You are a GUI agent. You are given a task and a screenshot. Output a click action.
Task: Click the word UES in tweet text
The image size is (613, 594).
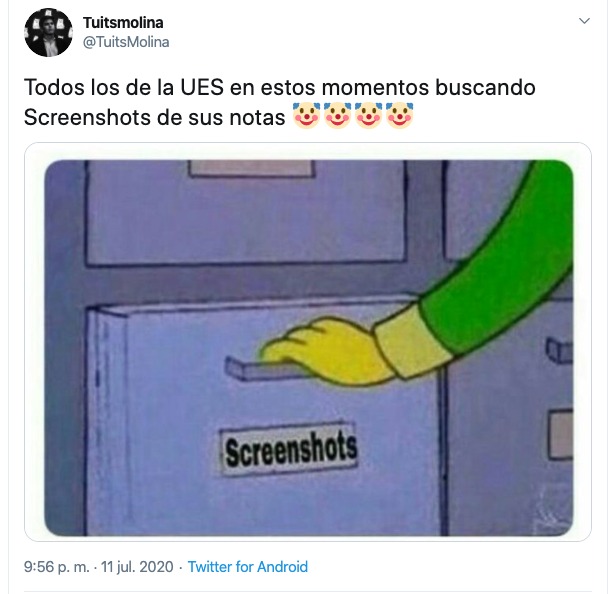click(202, 87)
